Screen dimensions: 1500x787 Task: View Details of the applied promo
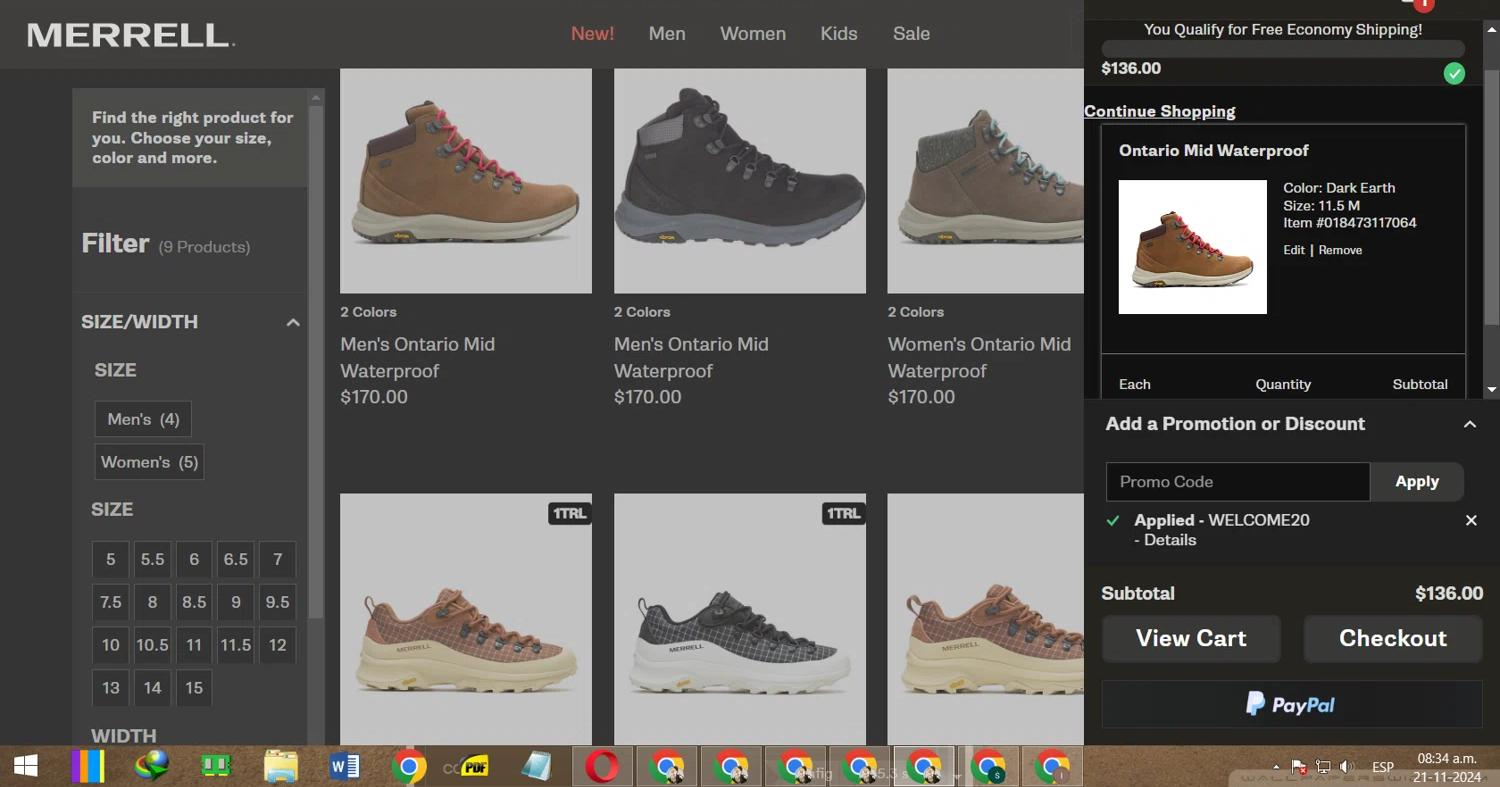pos(1170,540)
